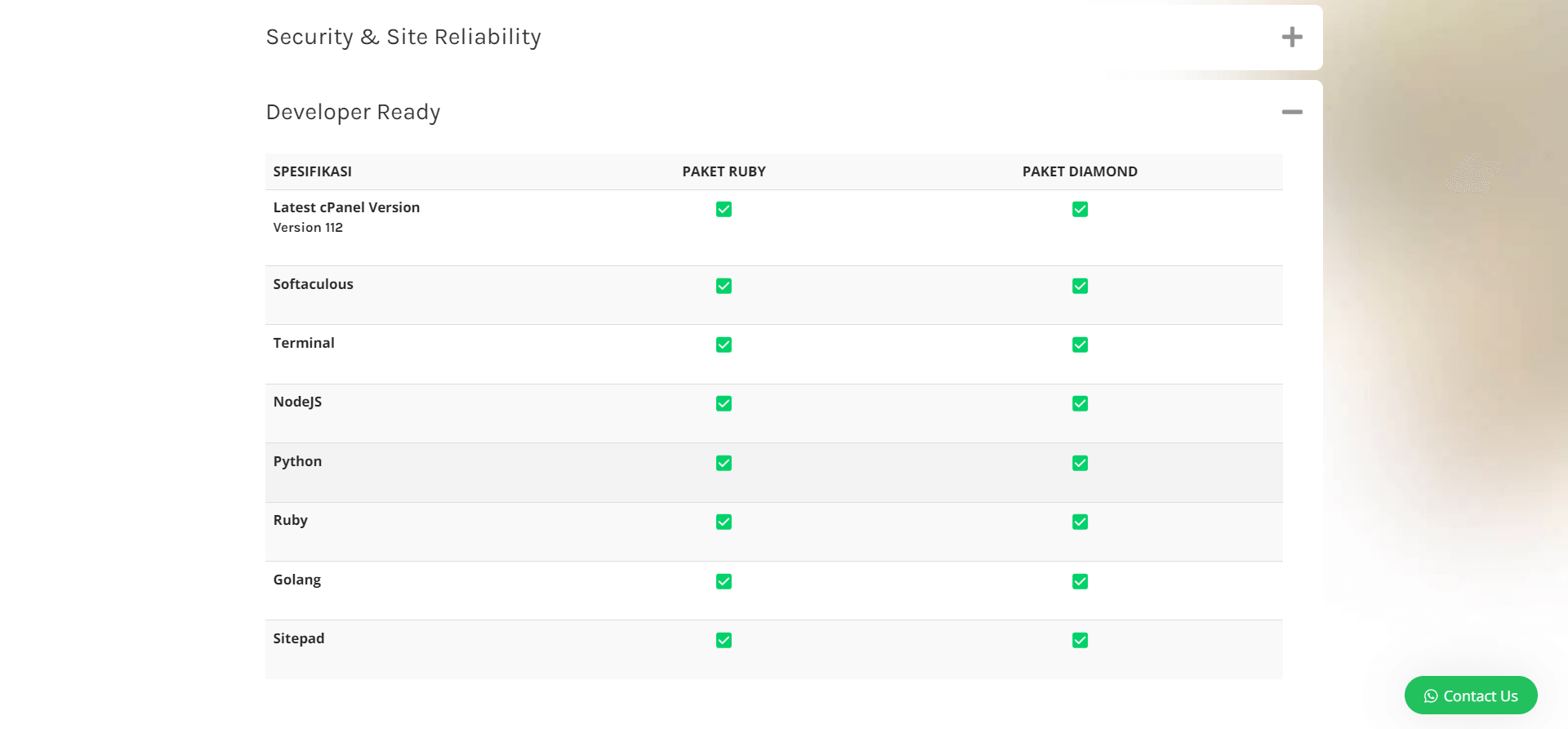The height and width of the screenshot is (729, 1568).
Task: Click the NodeJS checkmark under Paket Ruby
Action: click(x=724, y=403)
